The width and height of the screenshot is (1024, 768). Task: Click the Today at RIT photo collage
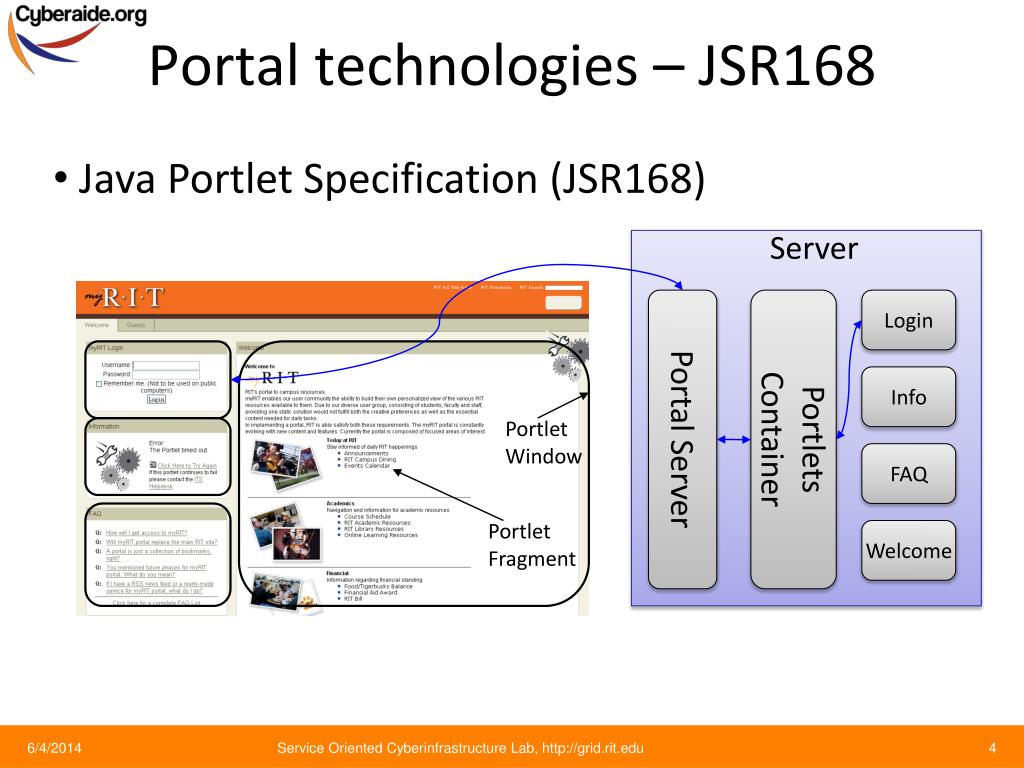coord(286,464)
